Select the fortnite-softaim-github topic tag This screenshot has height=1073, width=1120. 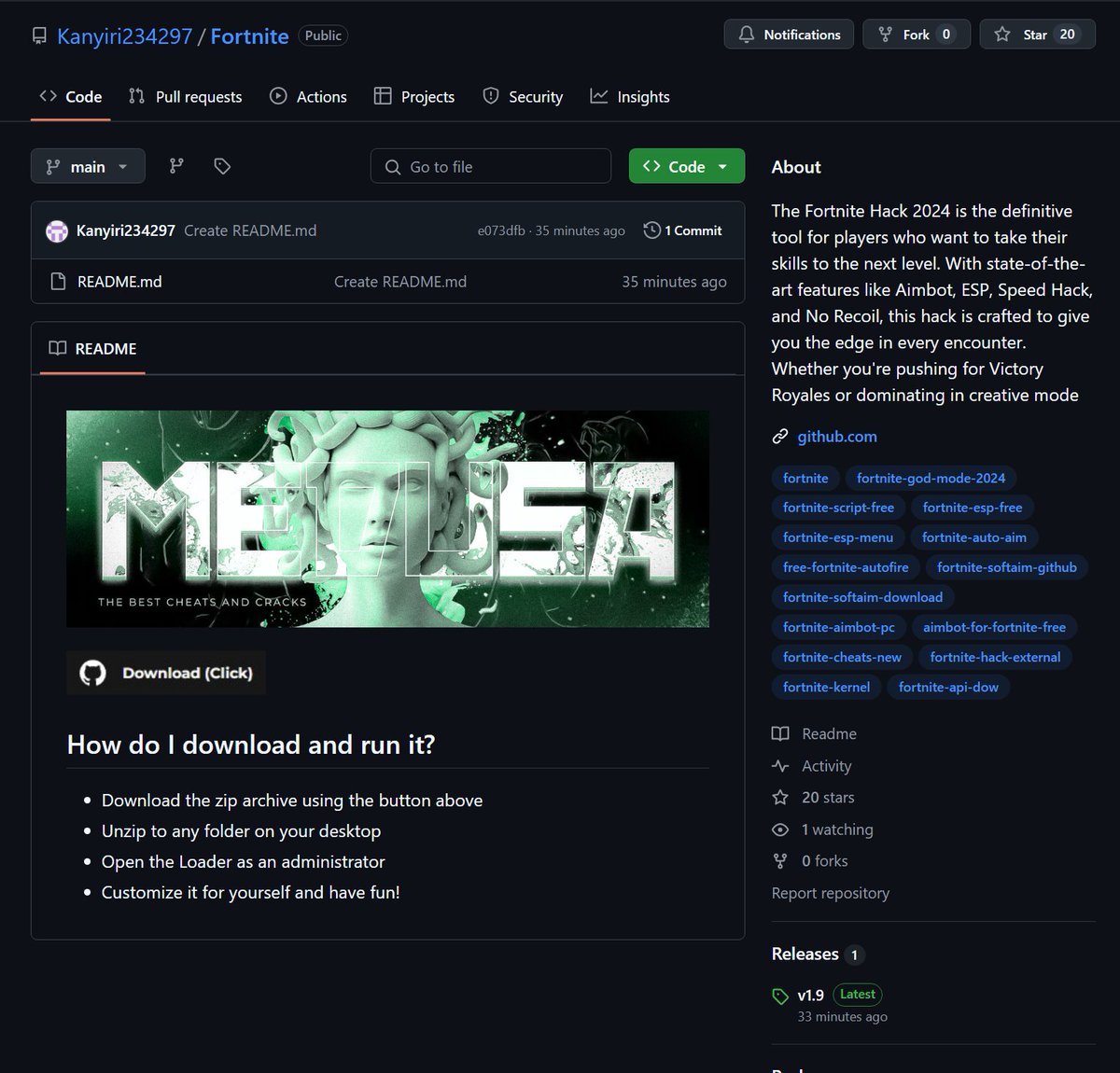tap(1007, 567)
